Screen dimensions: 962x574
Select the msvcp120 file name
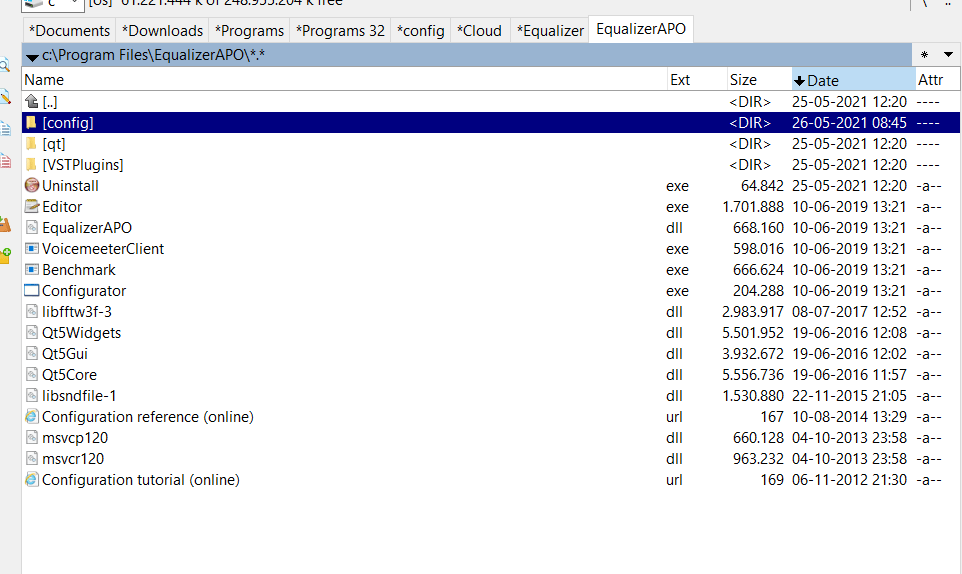(x=75, y=438)
